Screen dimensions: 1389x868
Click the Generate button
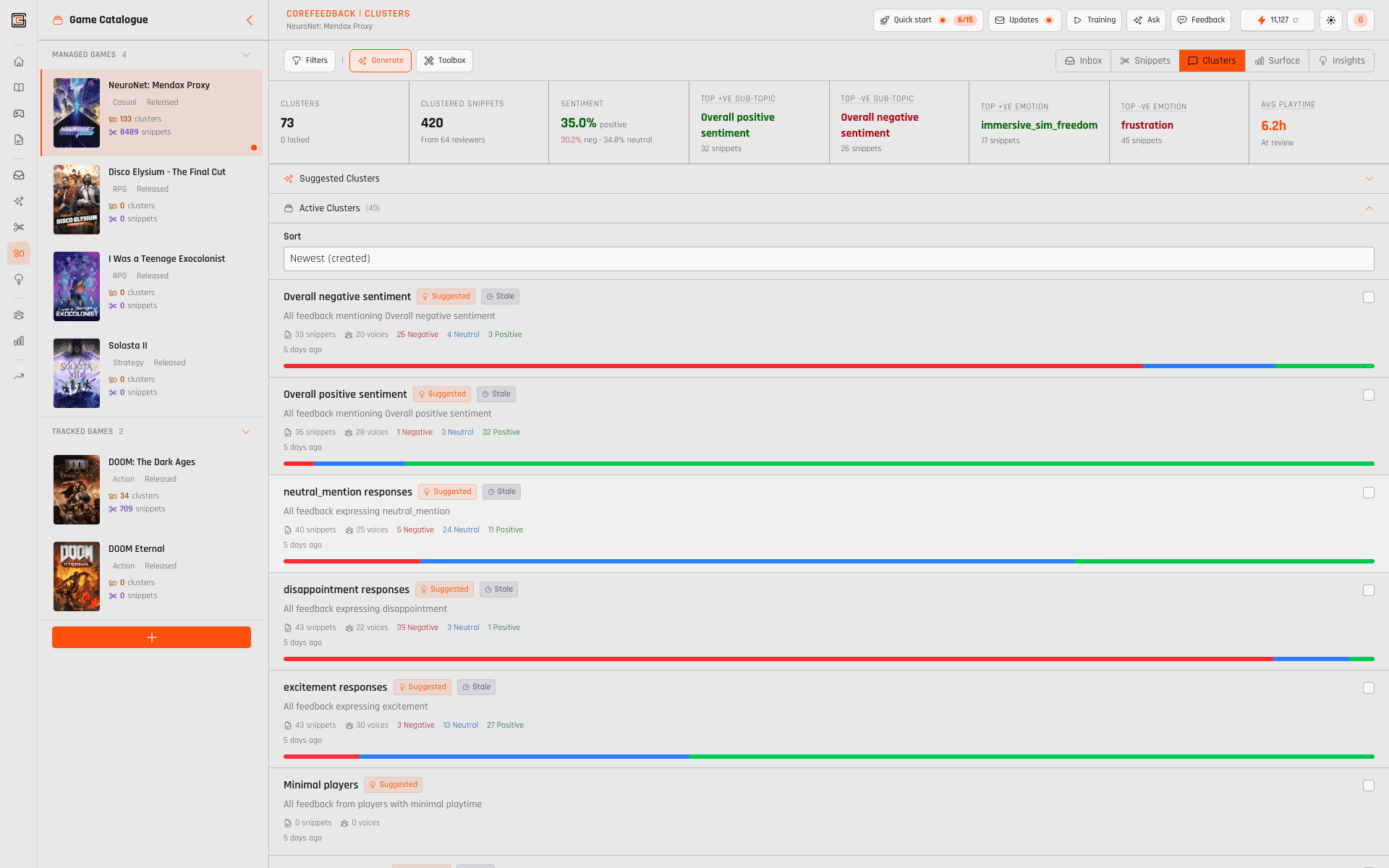point(381,61)
